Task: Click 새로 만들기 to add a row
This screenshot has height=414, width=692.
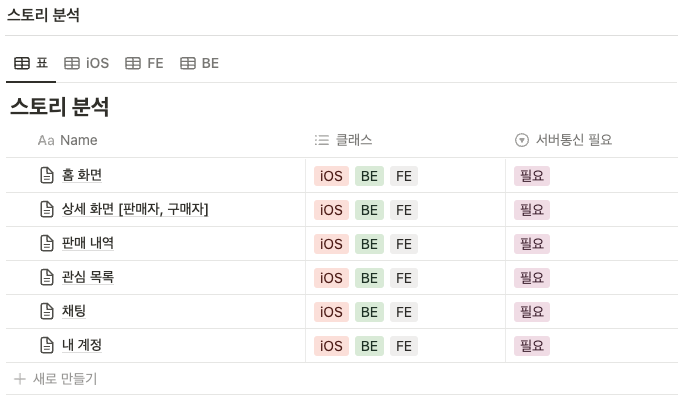Action: pos(65,379)
